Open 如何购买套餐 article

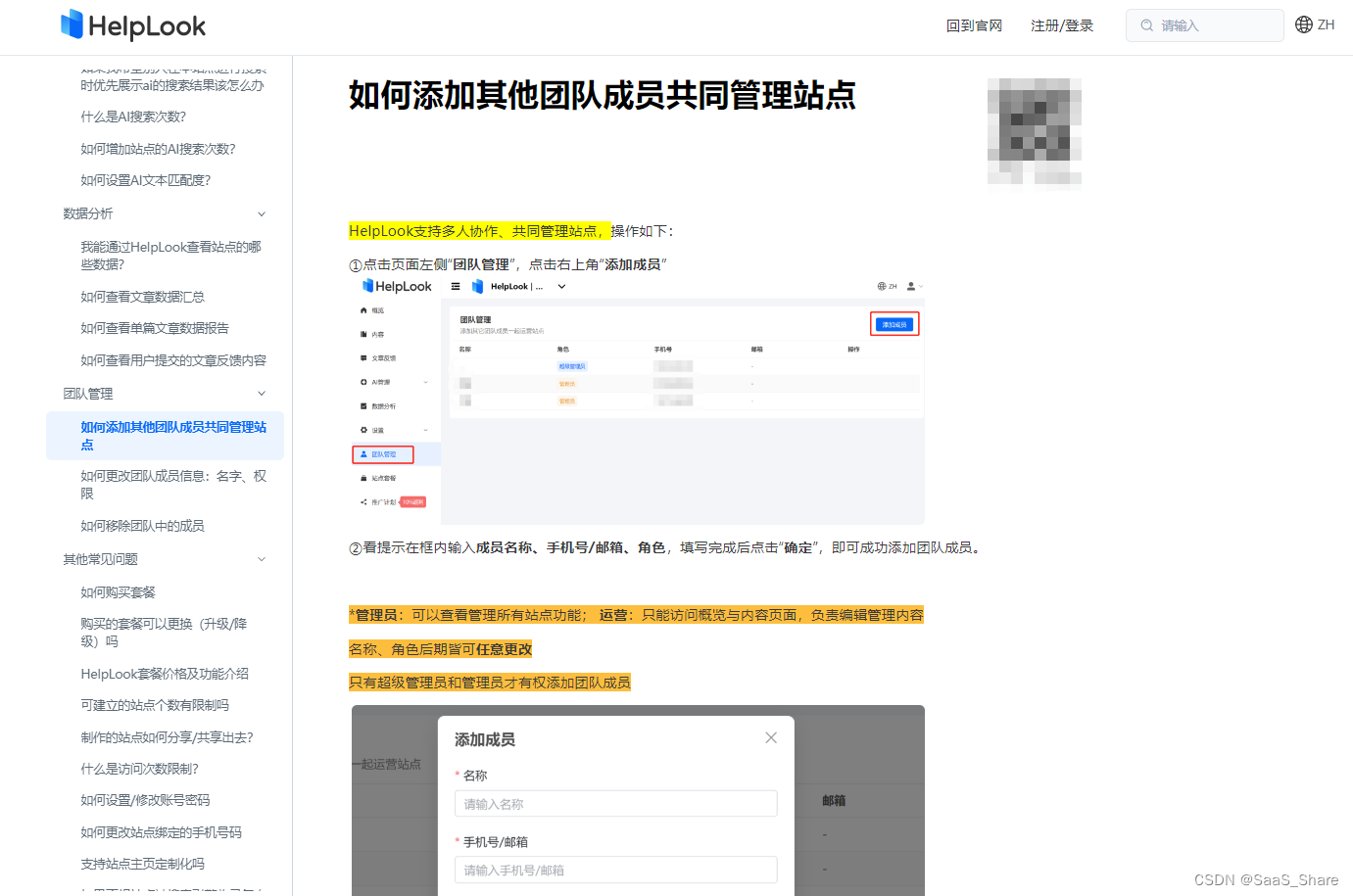click(x=118, y=592)
